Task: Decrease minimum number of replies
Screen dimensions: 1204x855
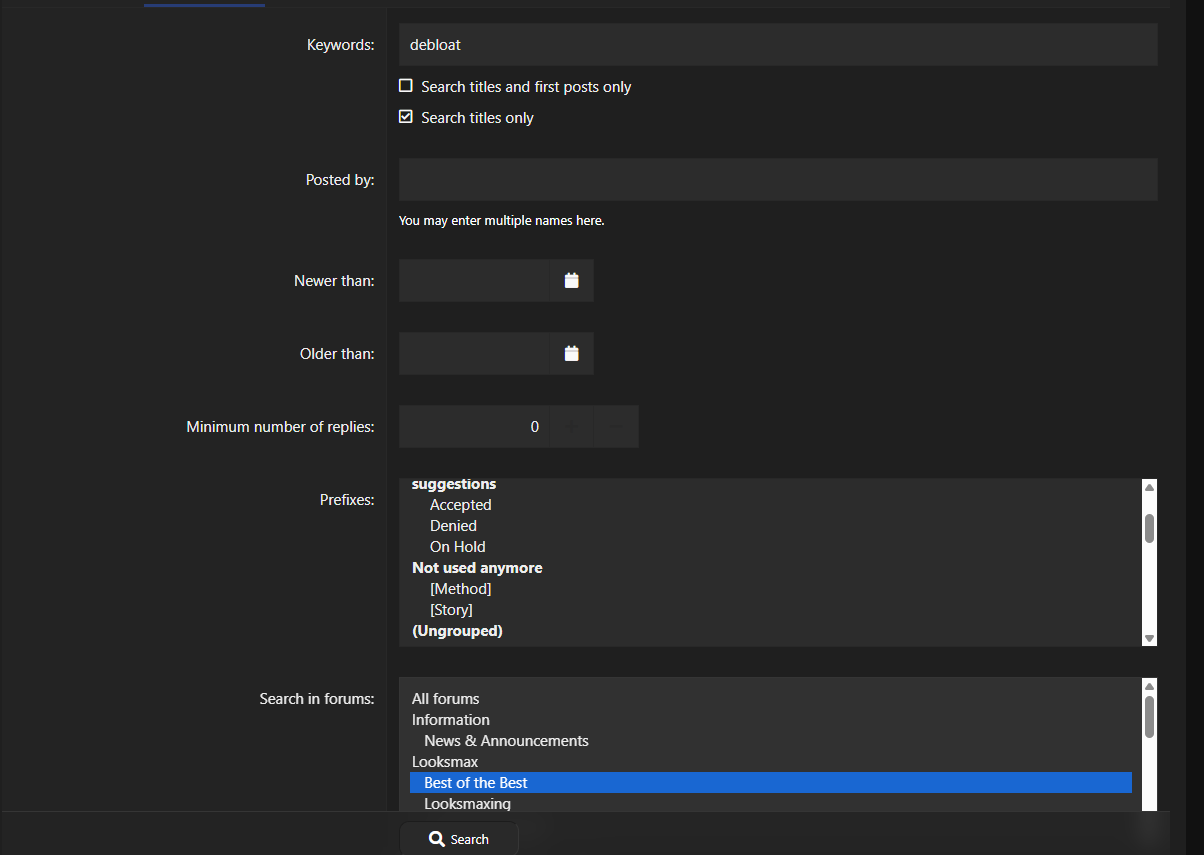Action: (616, 427)
